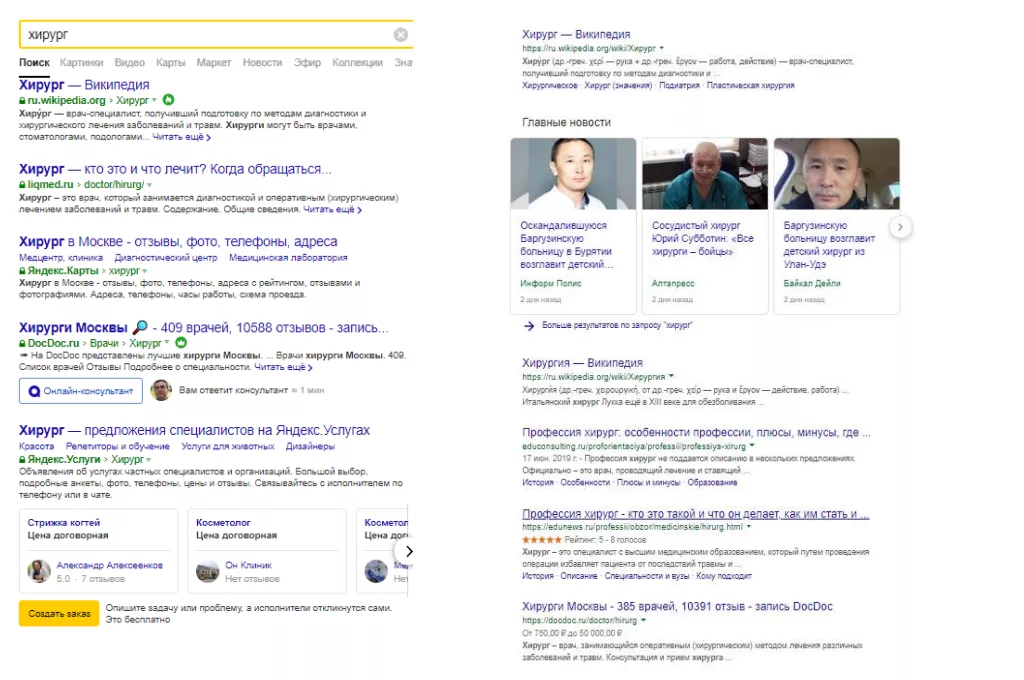Click arrow icon for Больше результатов по запросу
Image resolution: width=1024 pixels, height=680 pixels.
[529, 326]
